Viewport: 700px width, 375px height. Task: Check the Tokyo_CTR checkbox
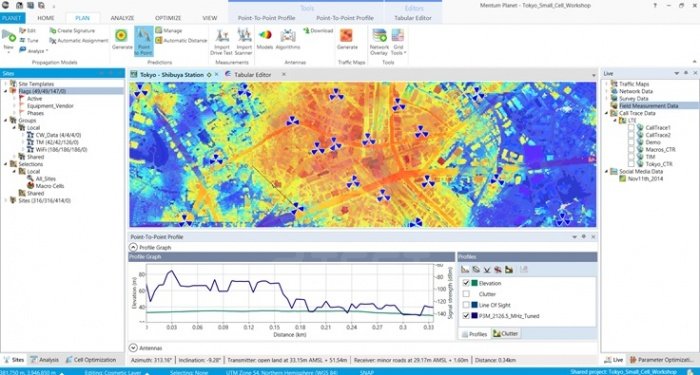[631, 164]
